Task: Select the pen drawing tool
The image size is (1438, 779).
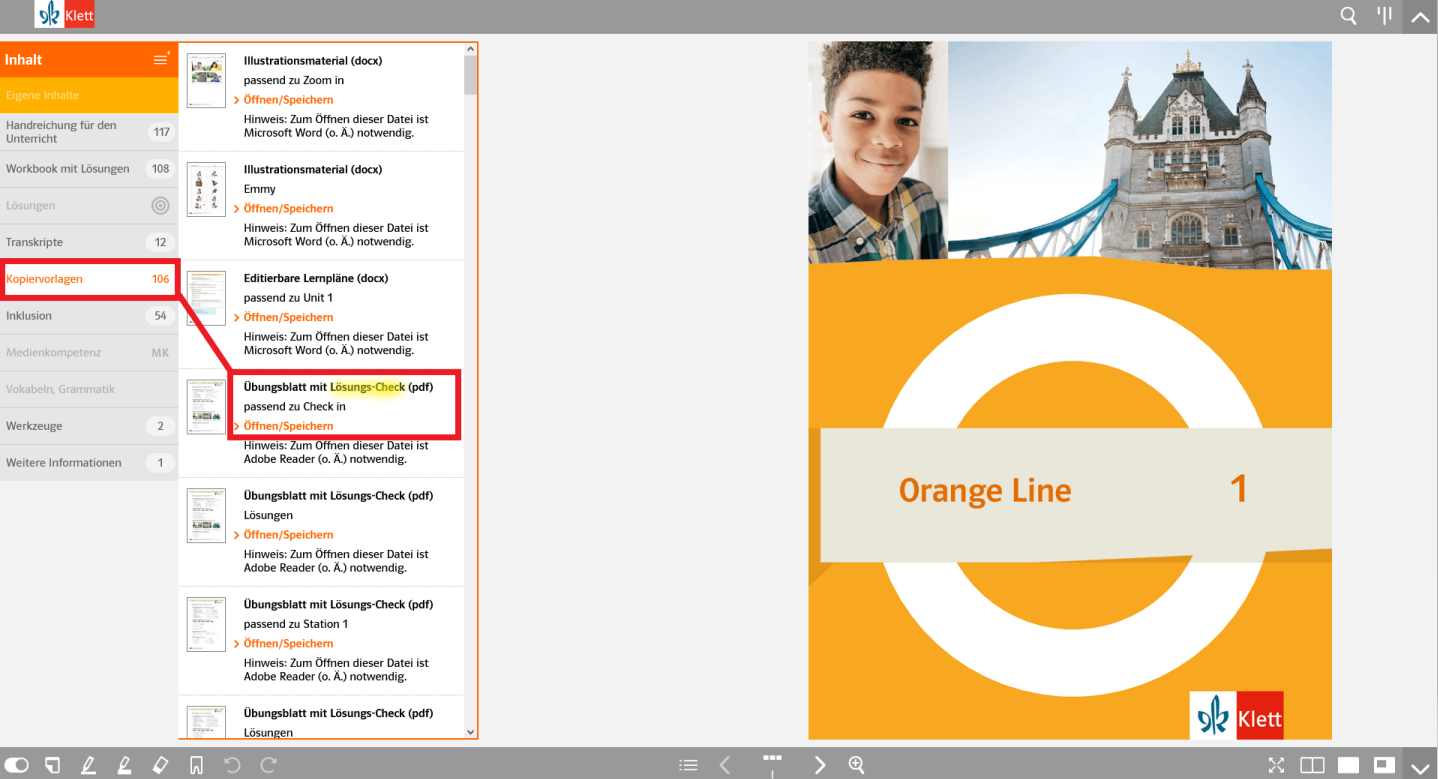Action: tap(88, 765)
